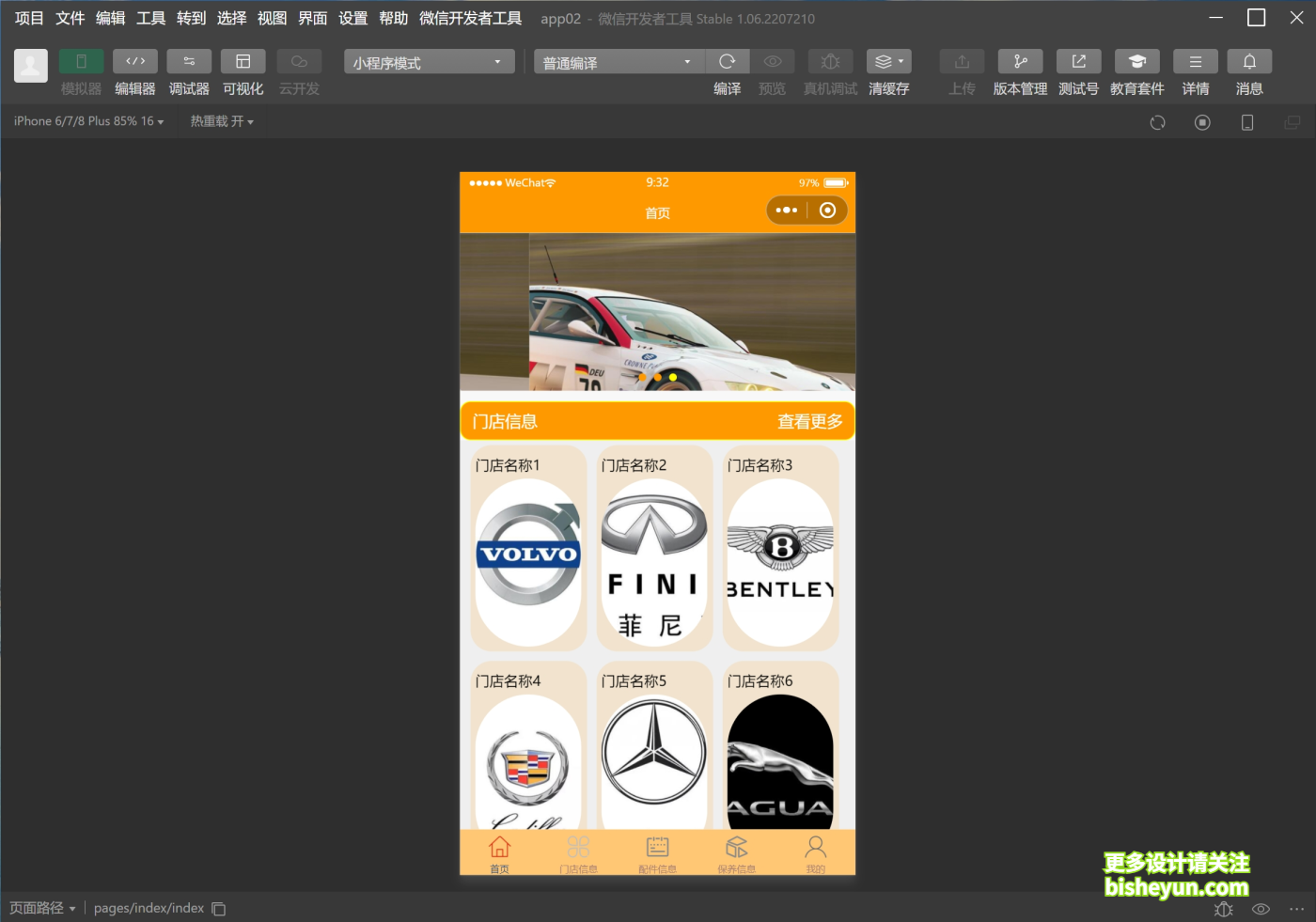Screen dimensions: 1316x922
Task: Click the mini program three-dots menu button
Action: (x=787, y=211)
